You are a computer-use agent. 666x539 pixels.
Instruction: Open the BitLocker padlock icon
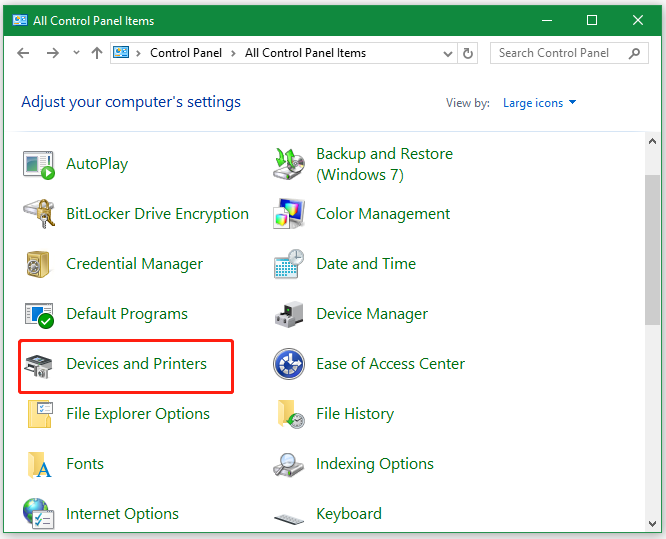coord(39,214)
